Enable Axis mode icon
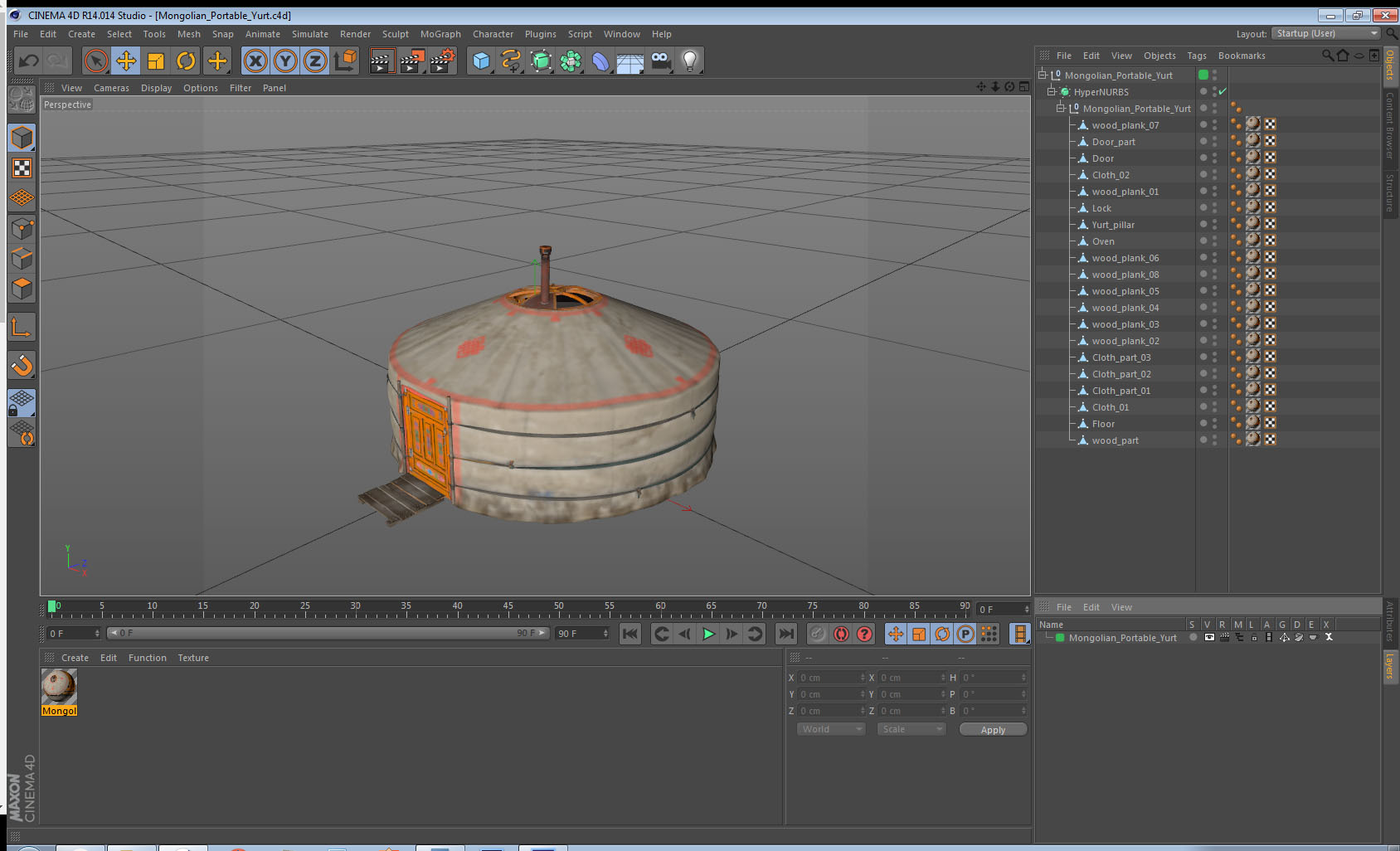The width and height of the screenshot is (1400, 851). click(x=22, y=328)
